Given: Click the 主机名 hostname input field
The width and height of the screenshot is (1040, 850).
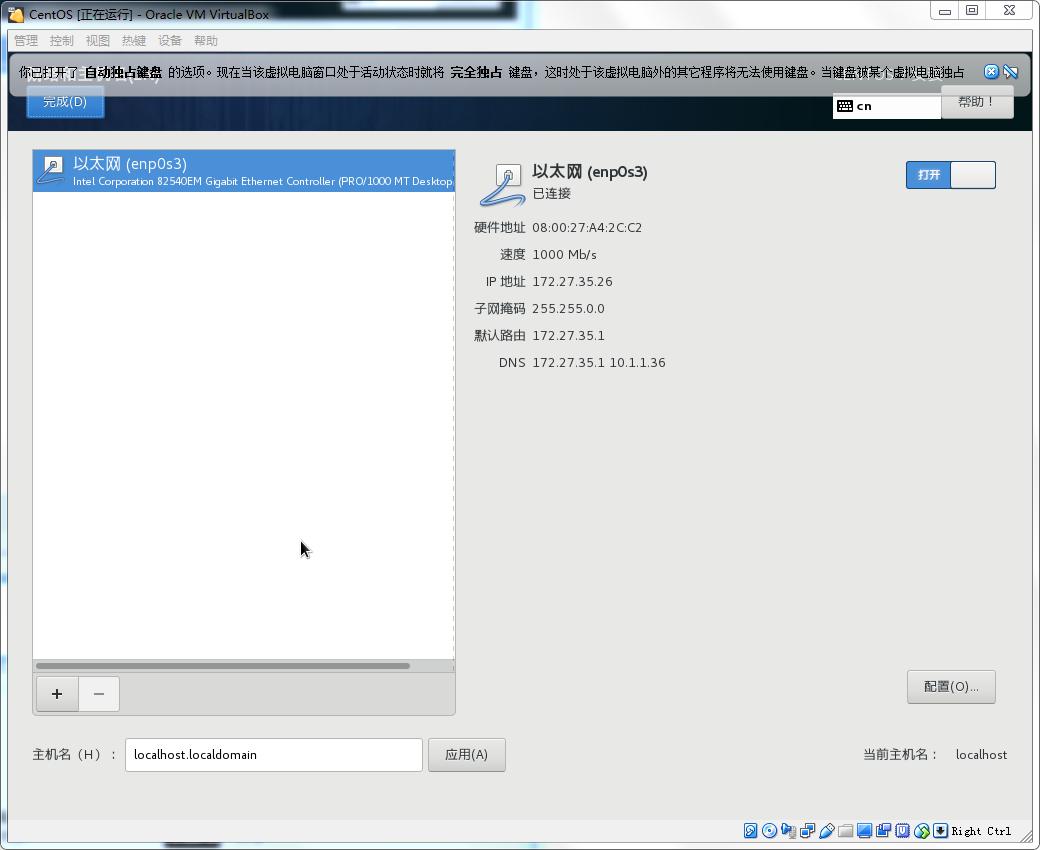Looking at the screenshot, I should pyautogui.click(x=273, y=755).
